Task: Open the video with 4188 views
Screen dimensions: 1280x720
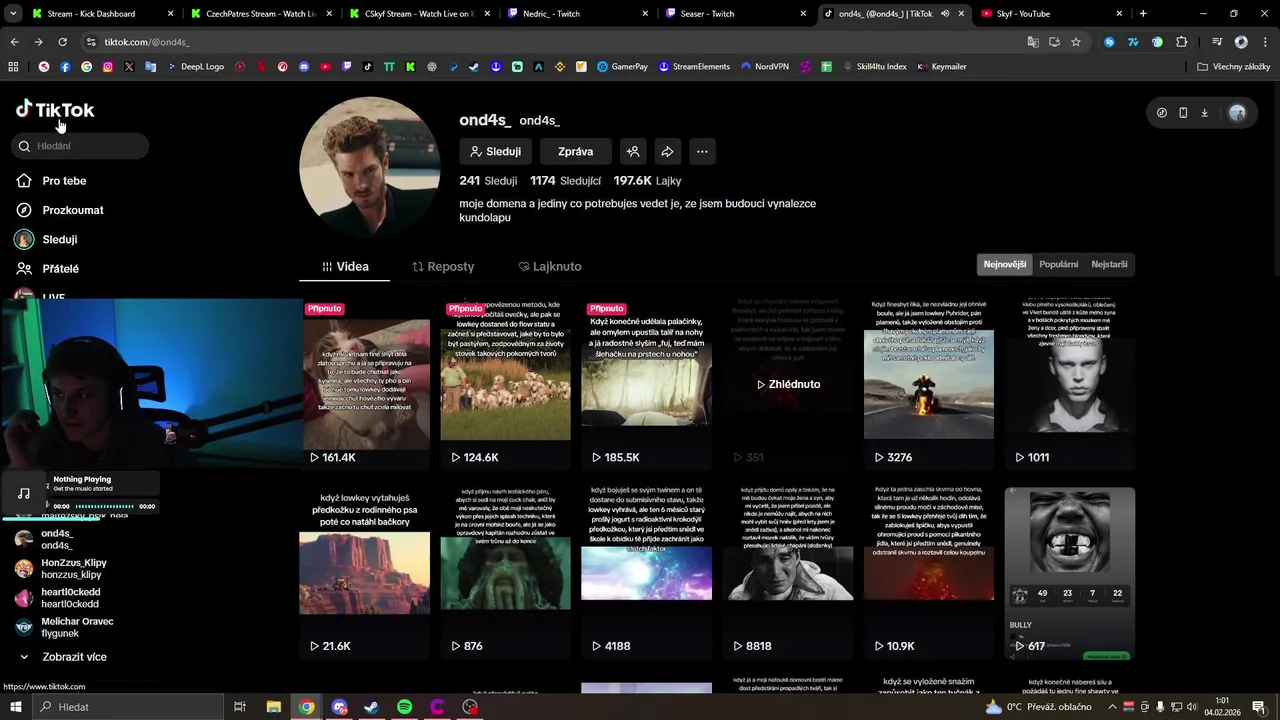Action: (646, 573)
